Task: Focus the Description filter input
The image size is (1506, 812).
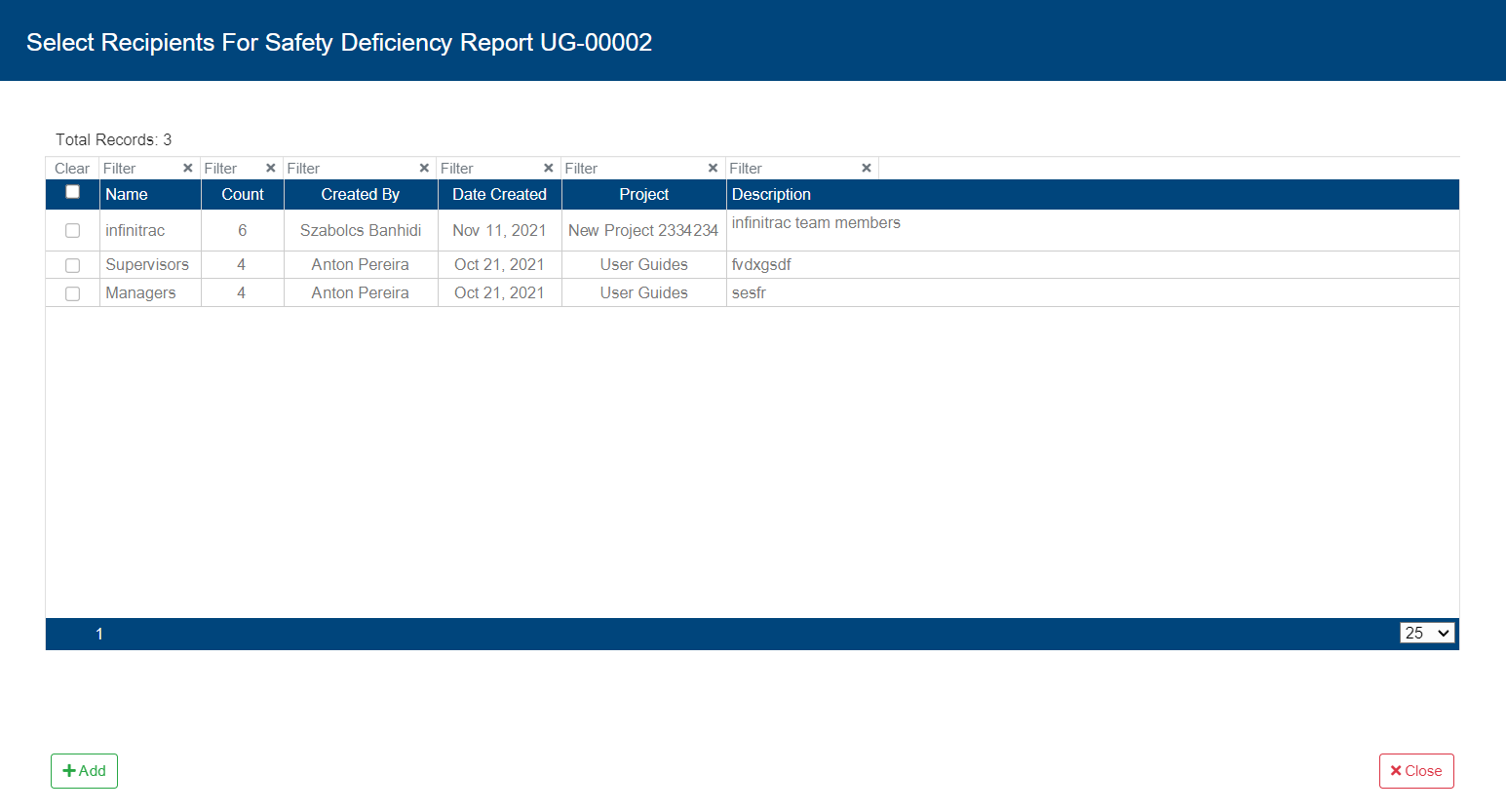Action: tap(793, 168)
